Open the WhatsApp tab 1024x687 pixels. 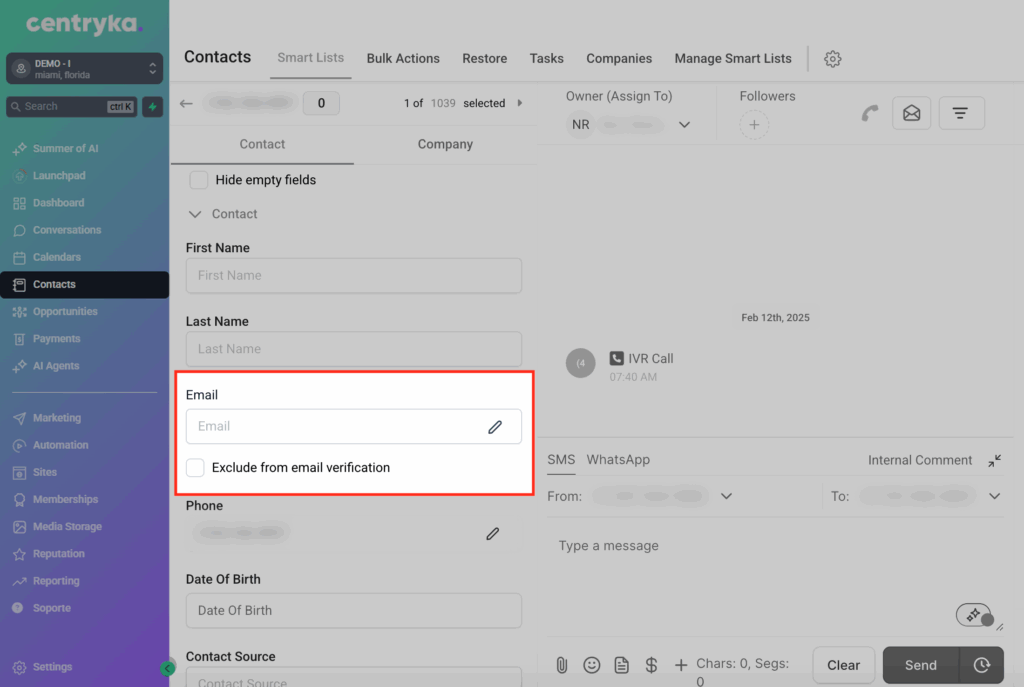tap(618, 460)
